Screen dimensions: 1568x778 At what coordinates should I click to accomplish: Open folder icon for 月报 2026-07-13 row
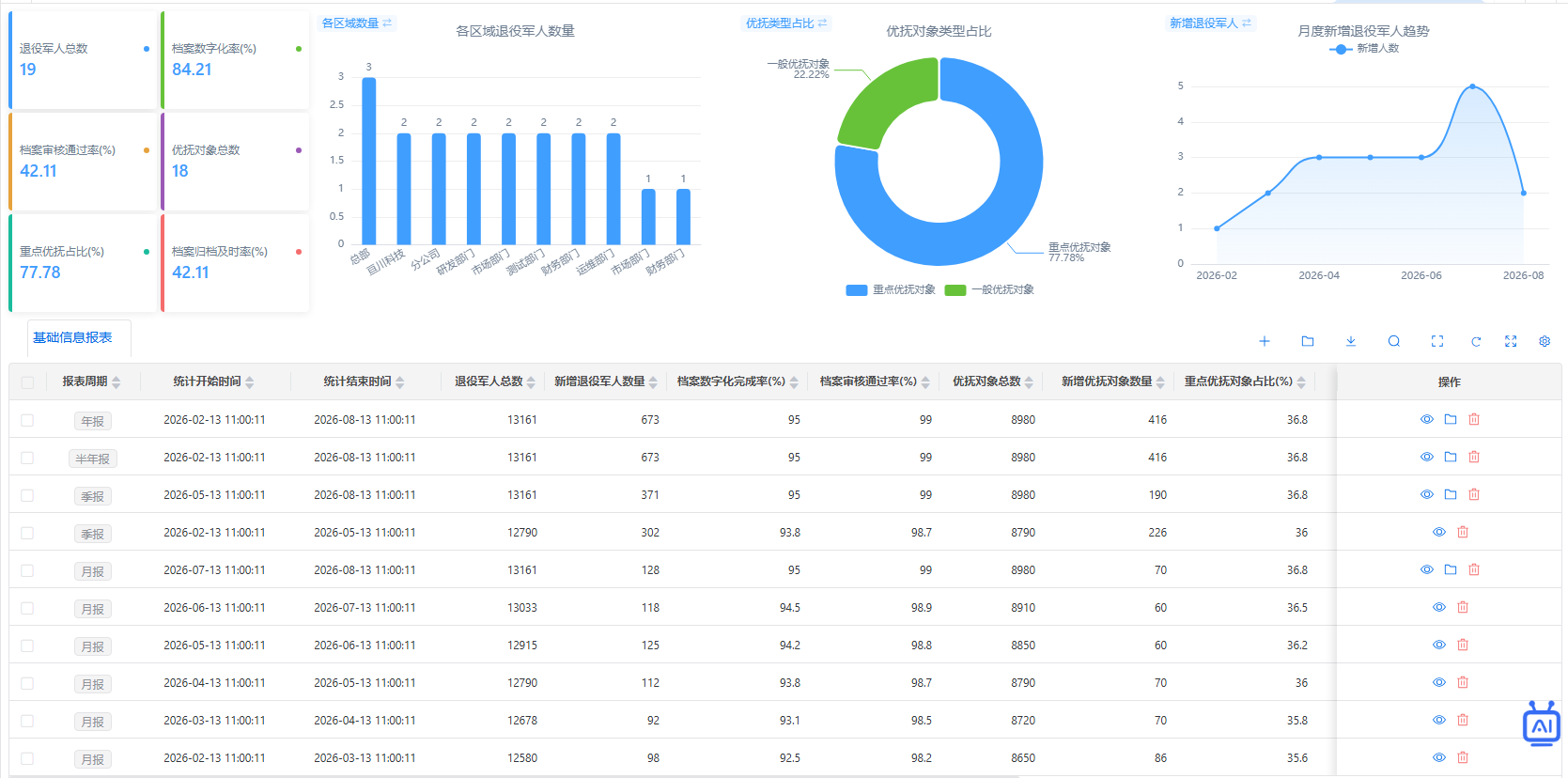click(1451, 569)
